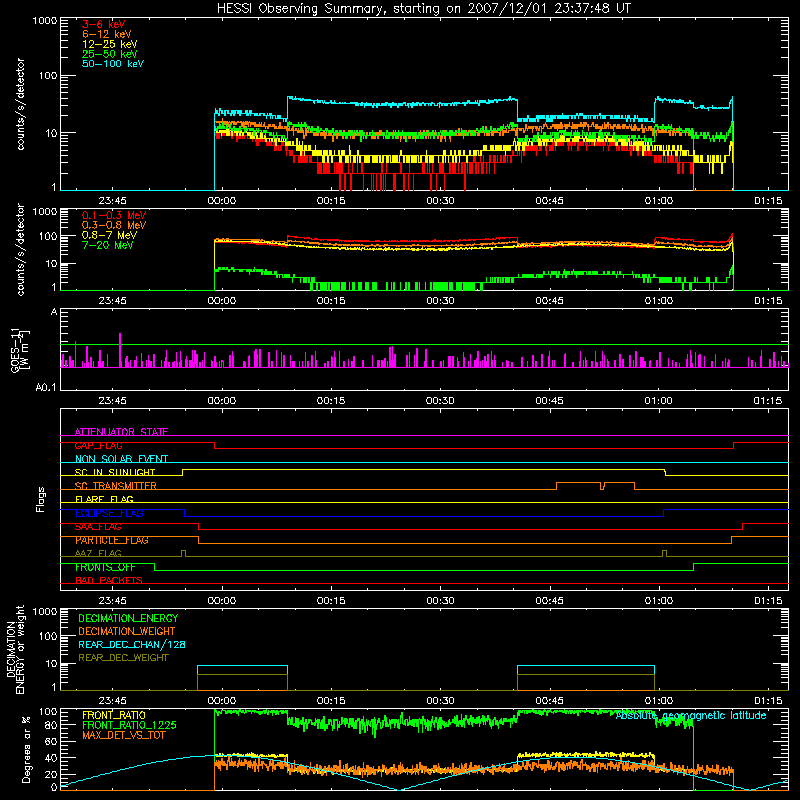Click the DECIMATION_WEIGHT legend entry

[x=127, y=631]
